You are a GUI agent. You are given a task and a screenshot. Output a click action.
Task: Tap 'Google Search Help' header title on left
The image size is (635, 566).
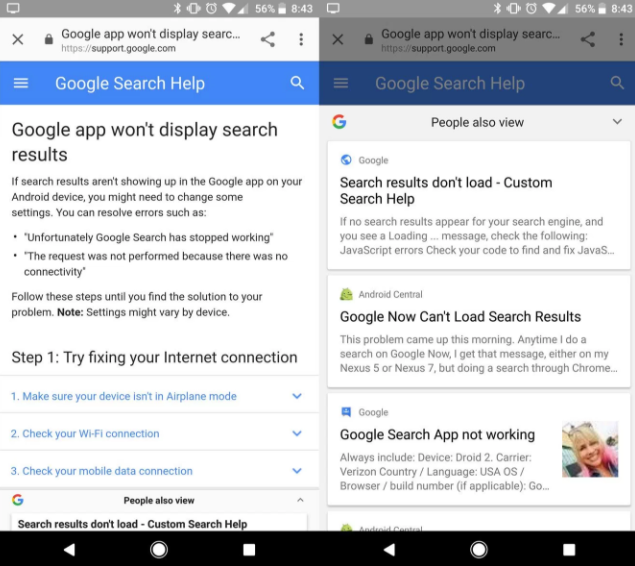(130, 83)
